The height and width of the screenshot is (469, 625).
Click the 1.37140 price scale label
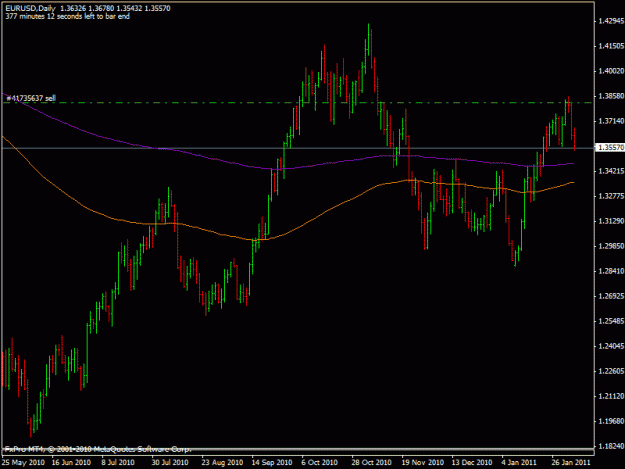coord(611,121)
